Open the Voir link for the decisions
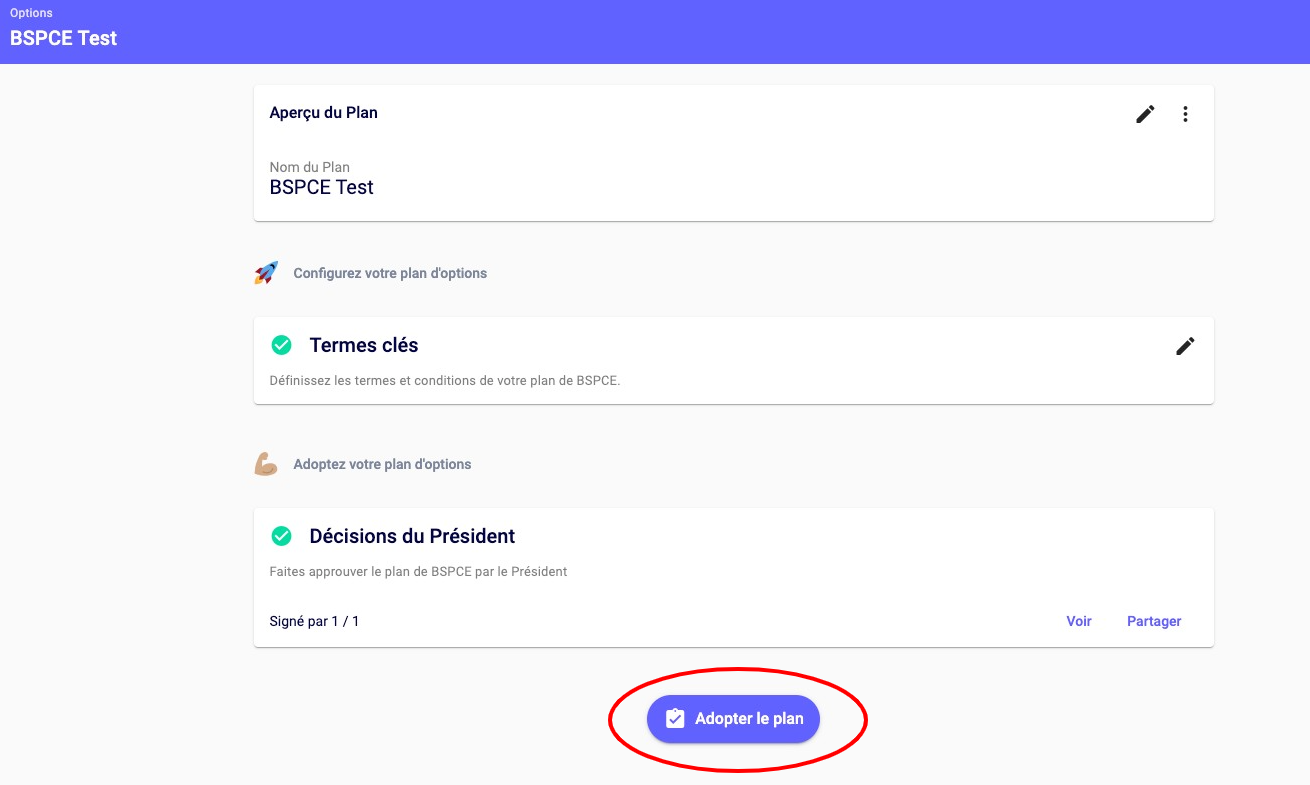 point(1079,621)
